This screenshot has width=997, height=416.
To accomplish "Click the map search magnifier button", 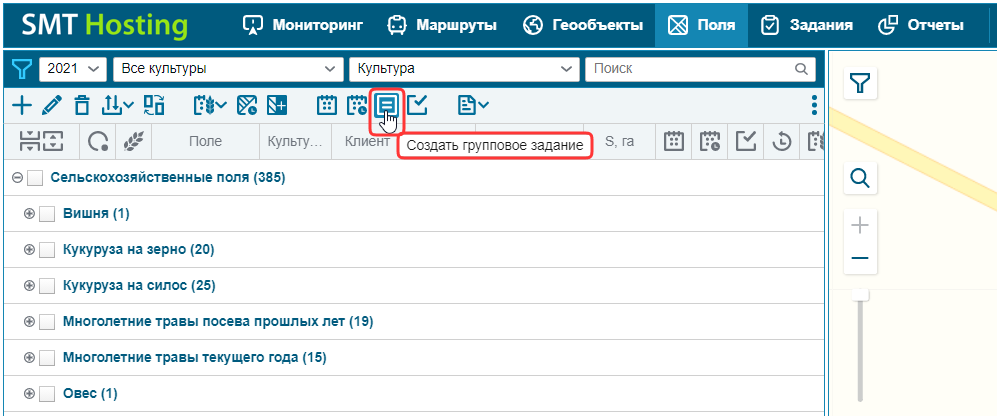I will click(x=860, y=178).
